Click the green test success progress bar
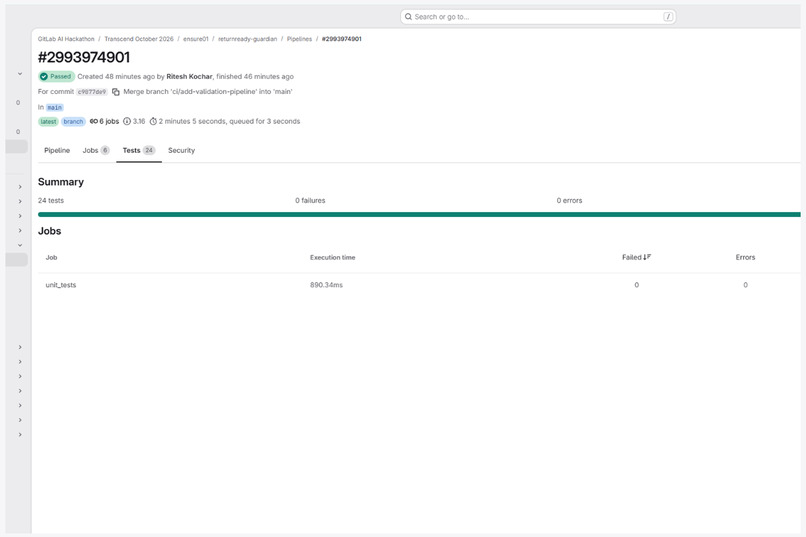 pyautogui.click(x=419, y=214)
